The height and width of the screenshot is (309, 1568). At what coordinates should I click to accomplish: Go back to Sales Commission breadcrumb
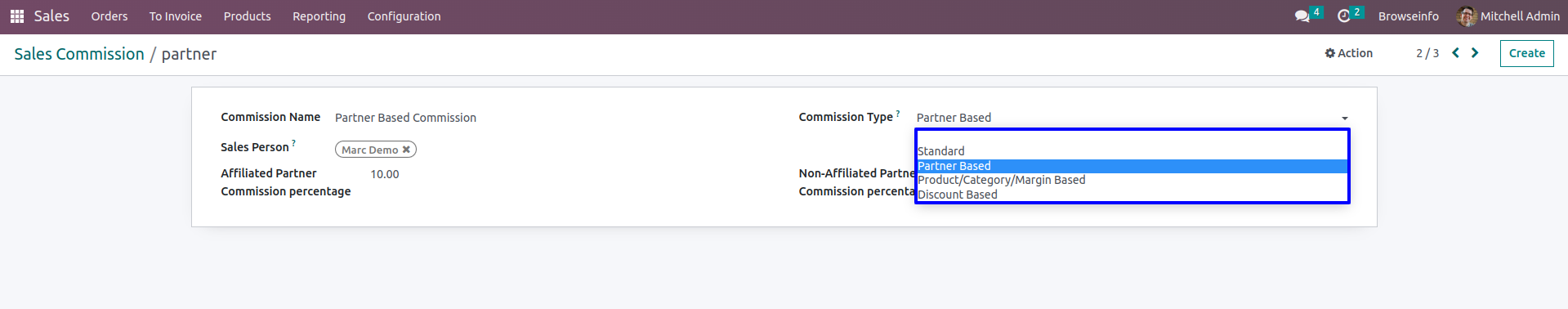(79, 54)
